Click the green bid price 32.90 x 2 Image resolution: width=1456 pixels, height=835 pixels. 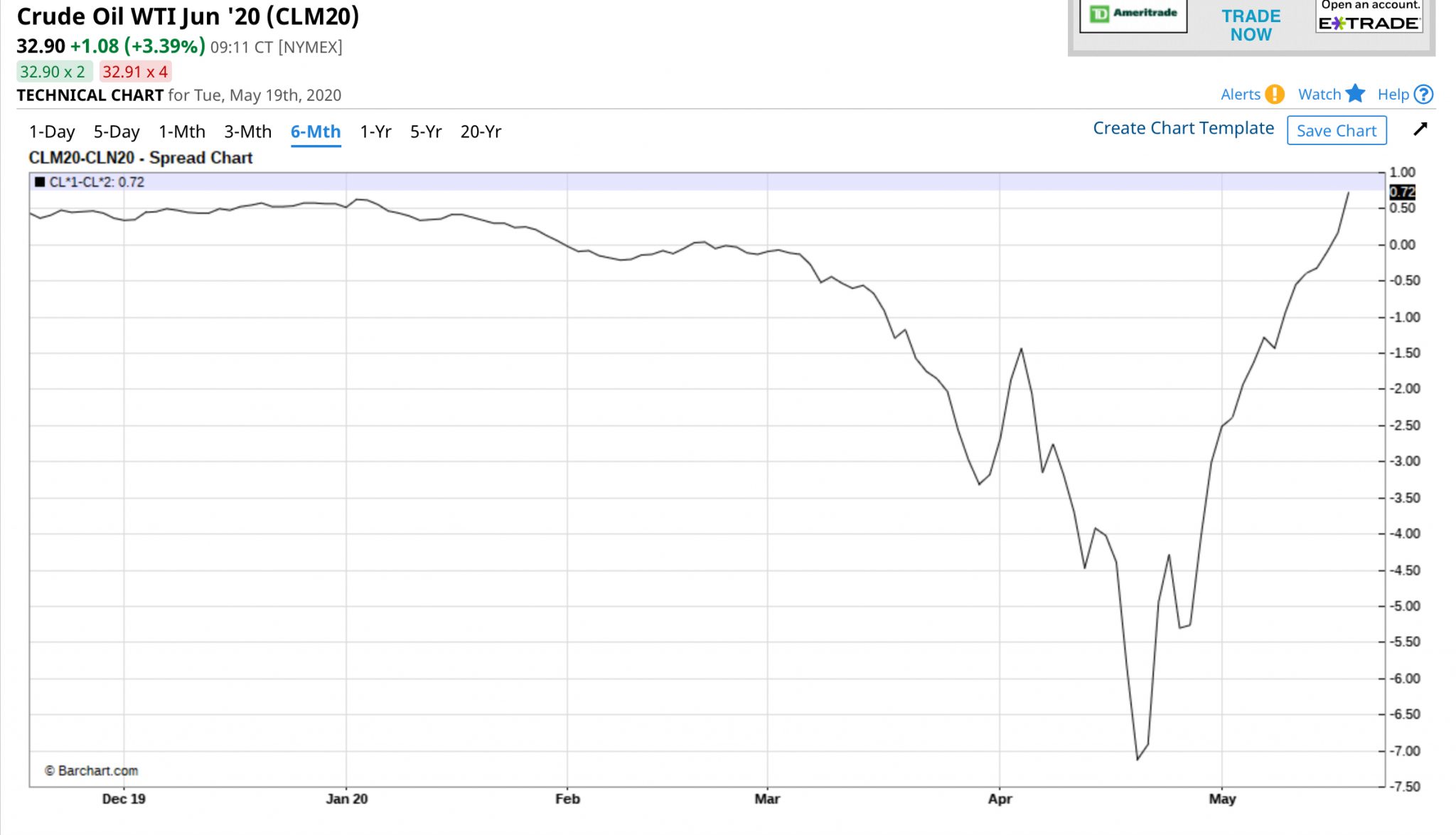point(53,72)
